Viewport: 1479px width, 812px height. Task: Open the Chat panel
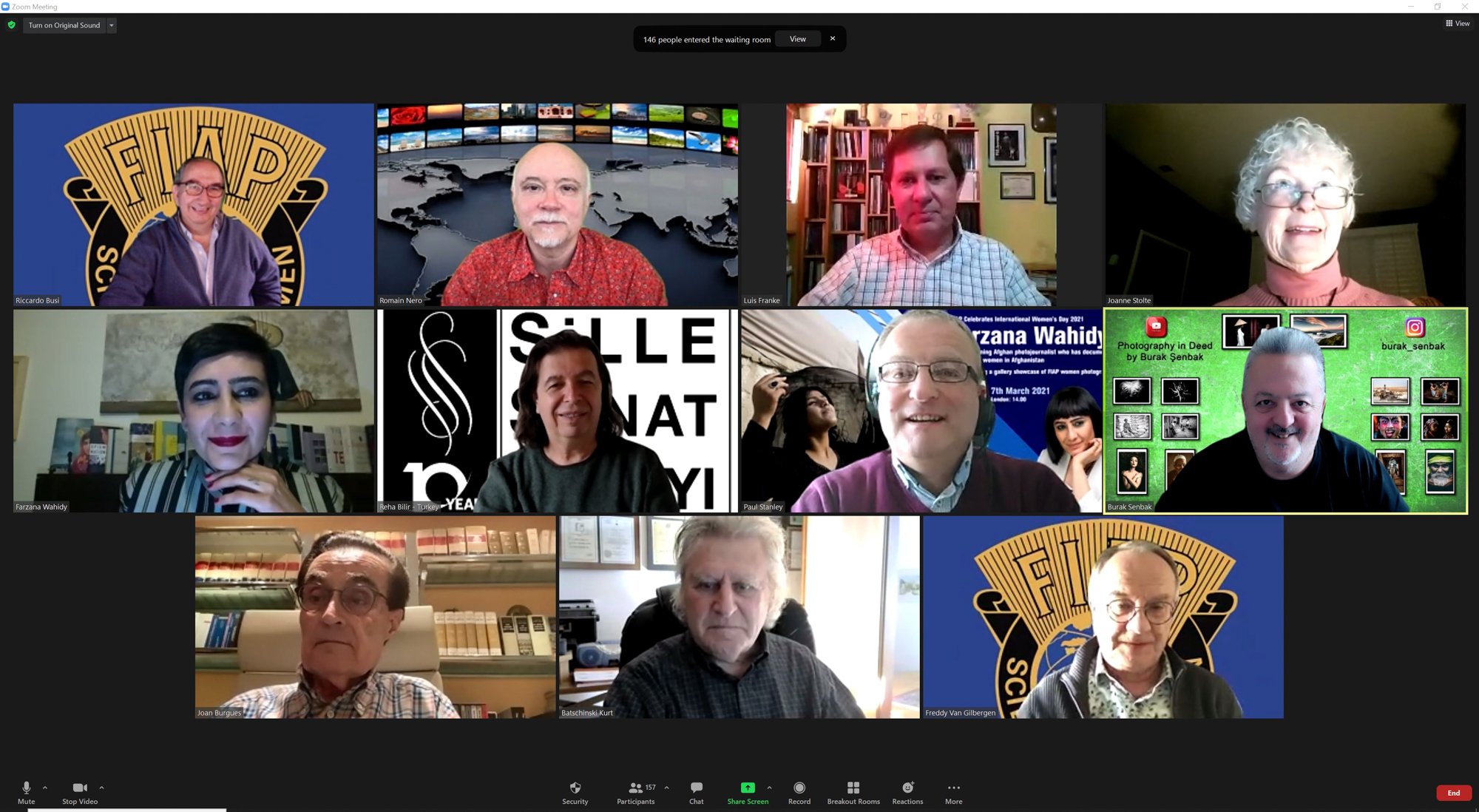[697, 792]
